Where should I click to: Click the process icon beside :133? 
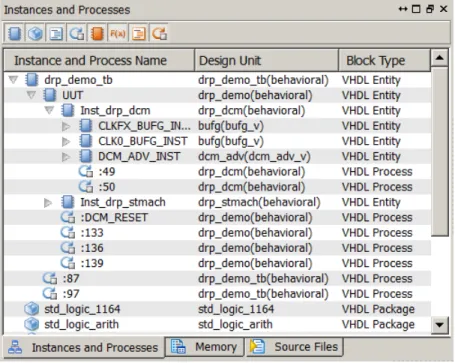(x=68, y=233)
